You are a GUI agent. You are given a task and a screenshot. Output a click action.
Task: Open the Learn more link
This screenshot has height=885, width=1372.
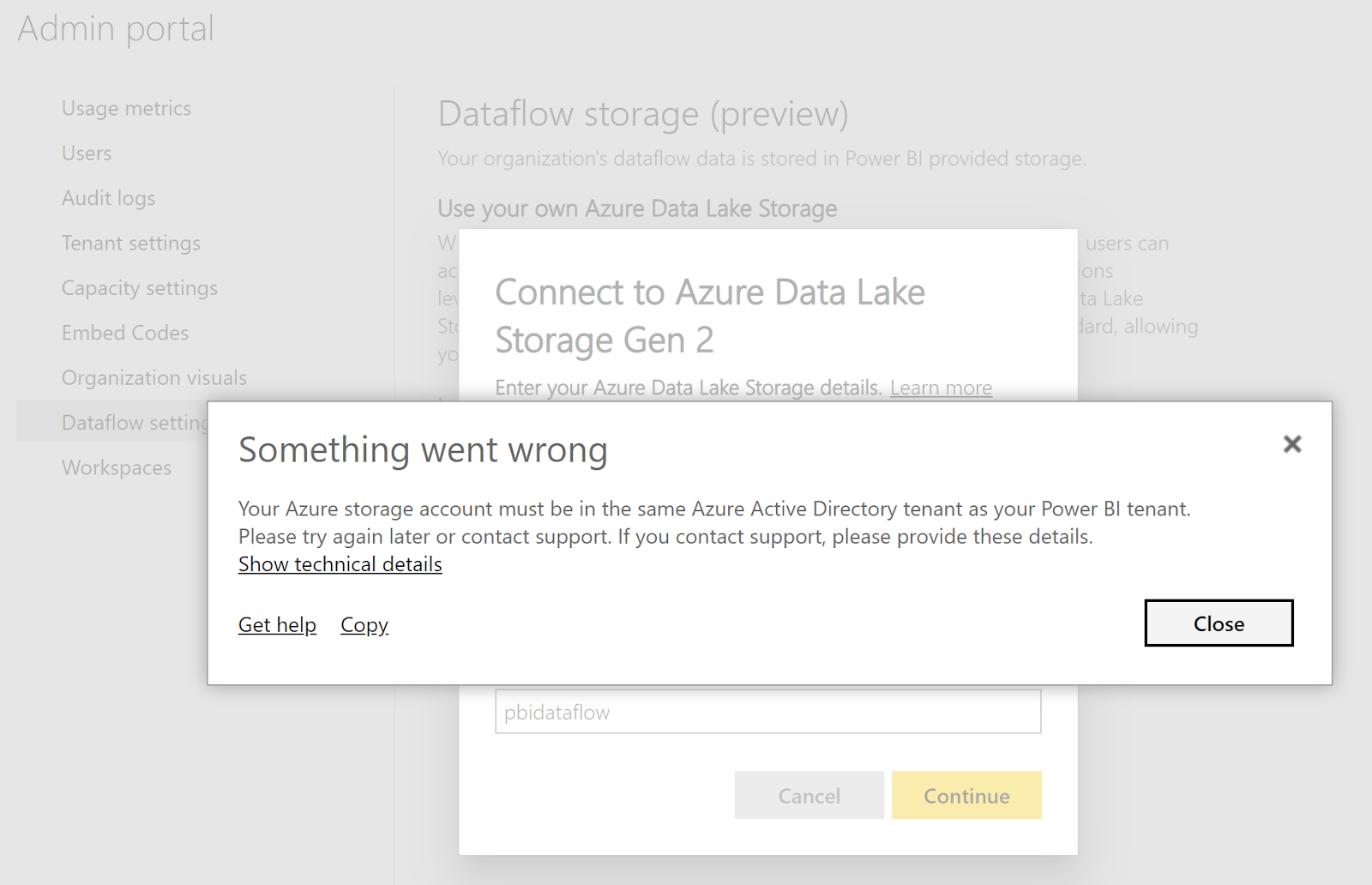point(941,388)
